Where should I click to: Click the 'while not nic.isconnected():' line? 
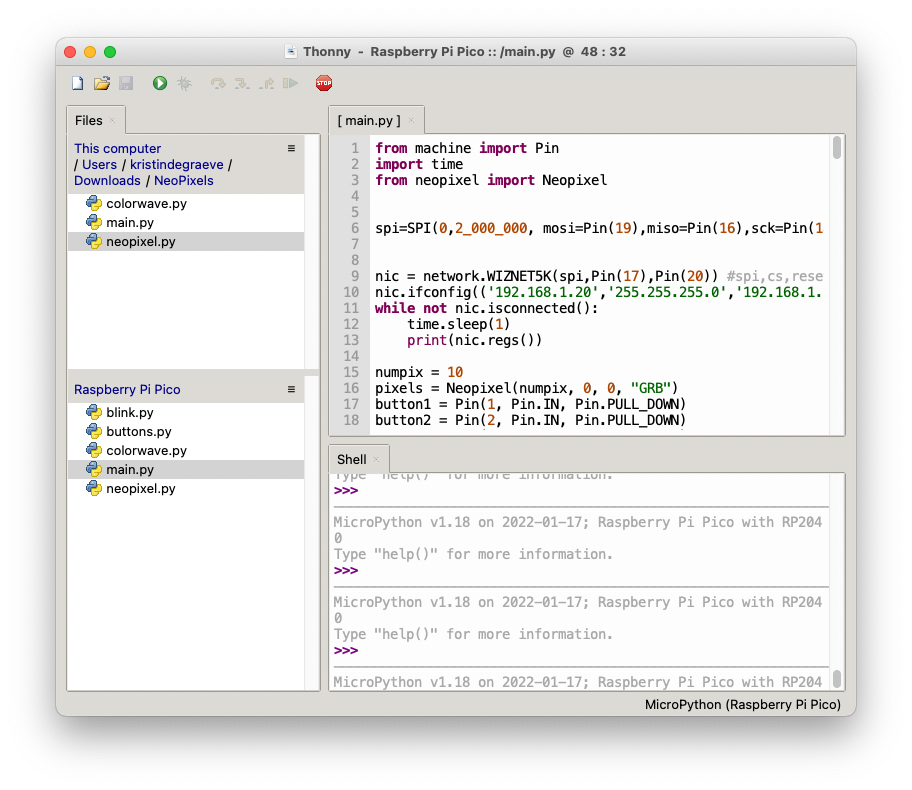[x=486, y=308]
